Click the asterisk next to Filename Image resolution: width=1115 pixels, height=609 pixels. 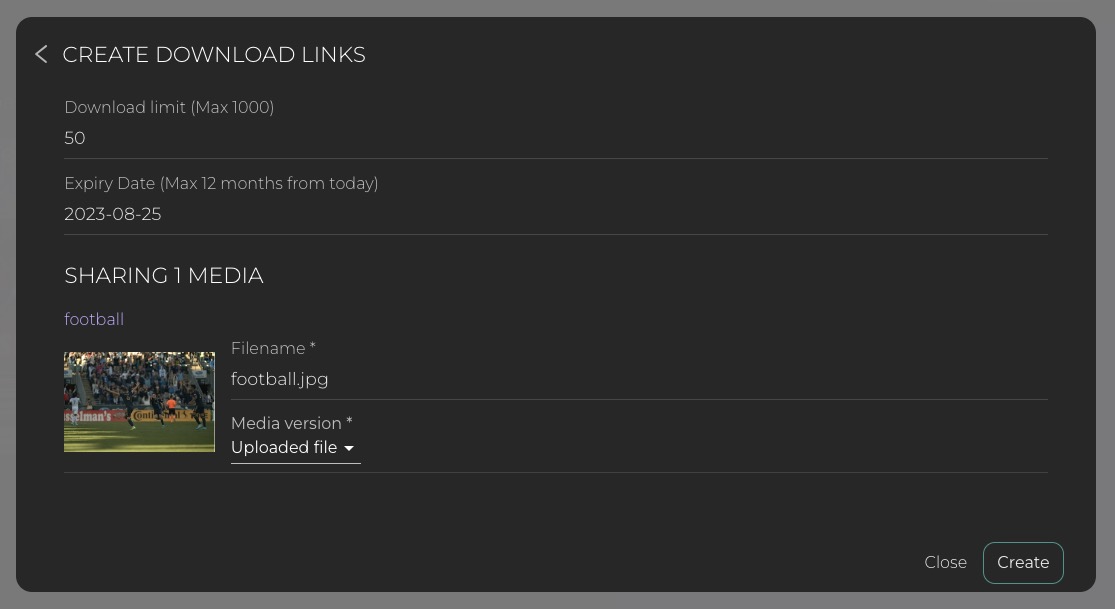tap(313, 347)
